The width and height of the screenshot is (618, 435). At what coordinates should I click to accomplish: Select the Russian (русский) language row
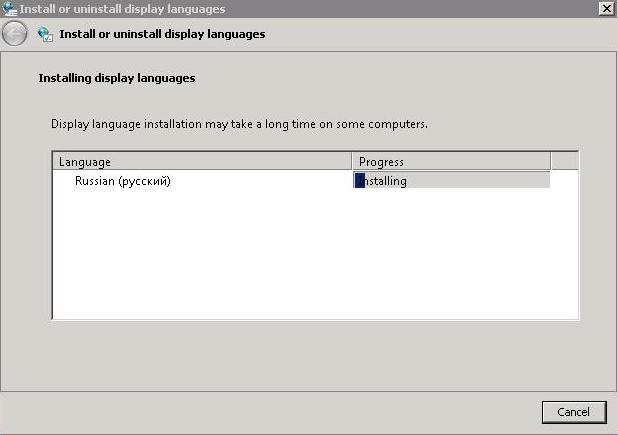[x=315, y=181]
